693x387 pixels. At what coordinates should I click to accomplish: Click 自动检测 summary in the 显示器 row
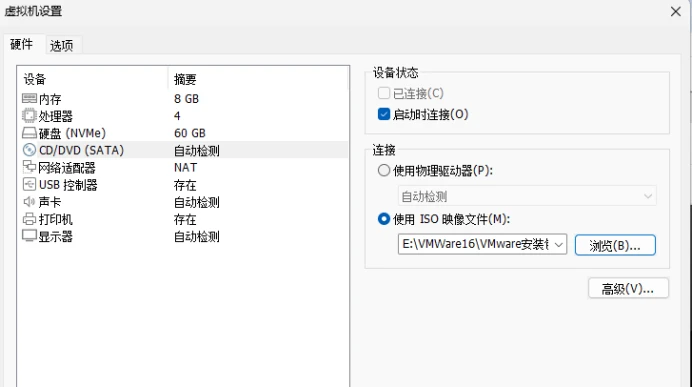coord(197,237)
